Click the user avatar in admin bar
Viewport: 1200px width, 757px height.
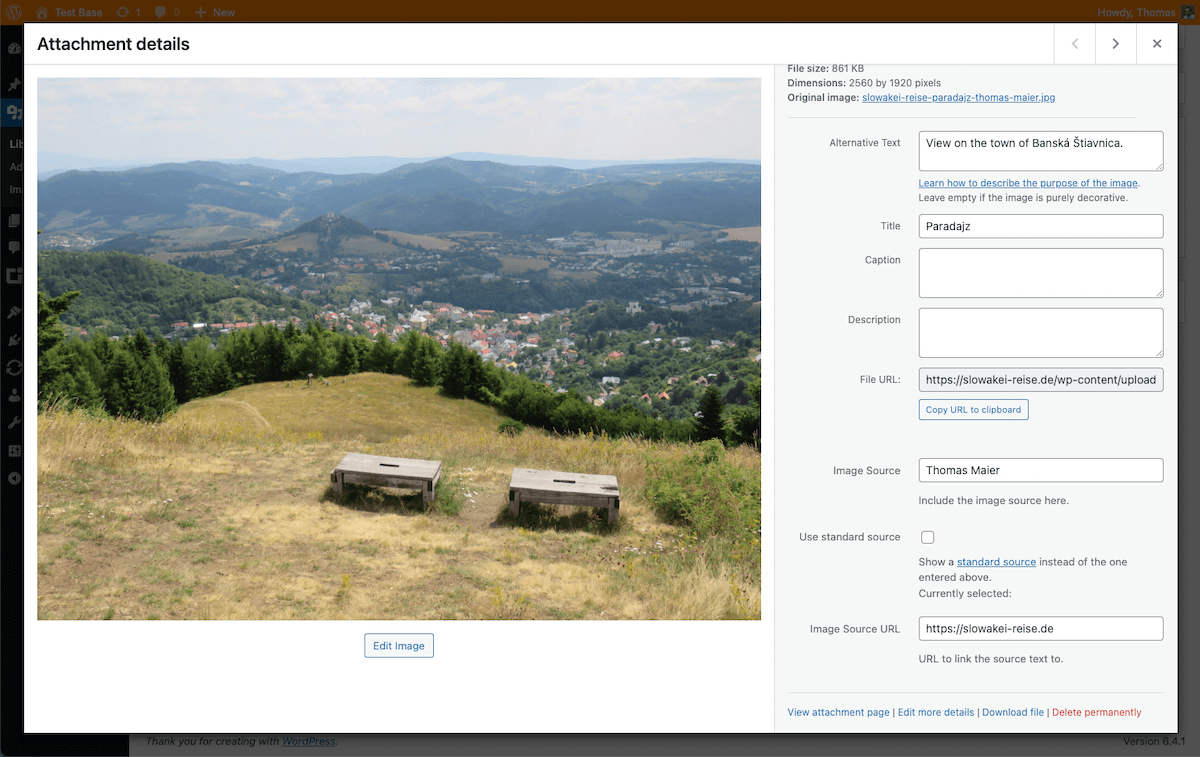(x=1188, y=12)
